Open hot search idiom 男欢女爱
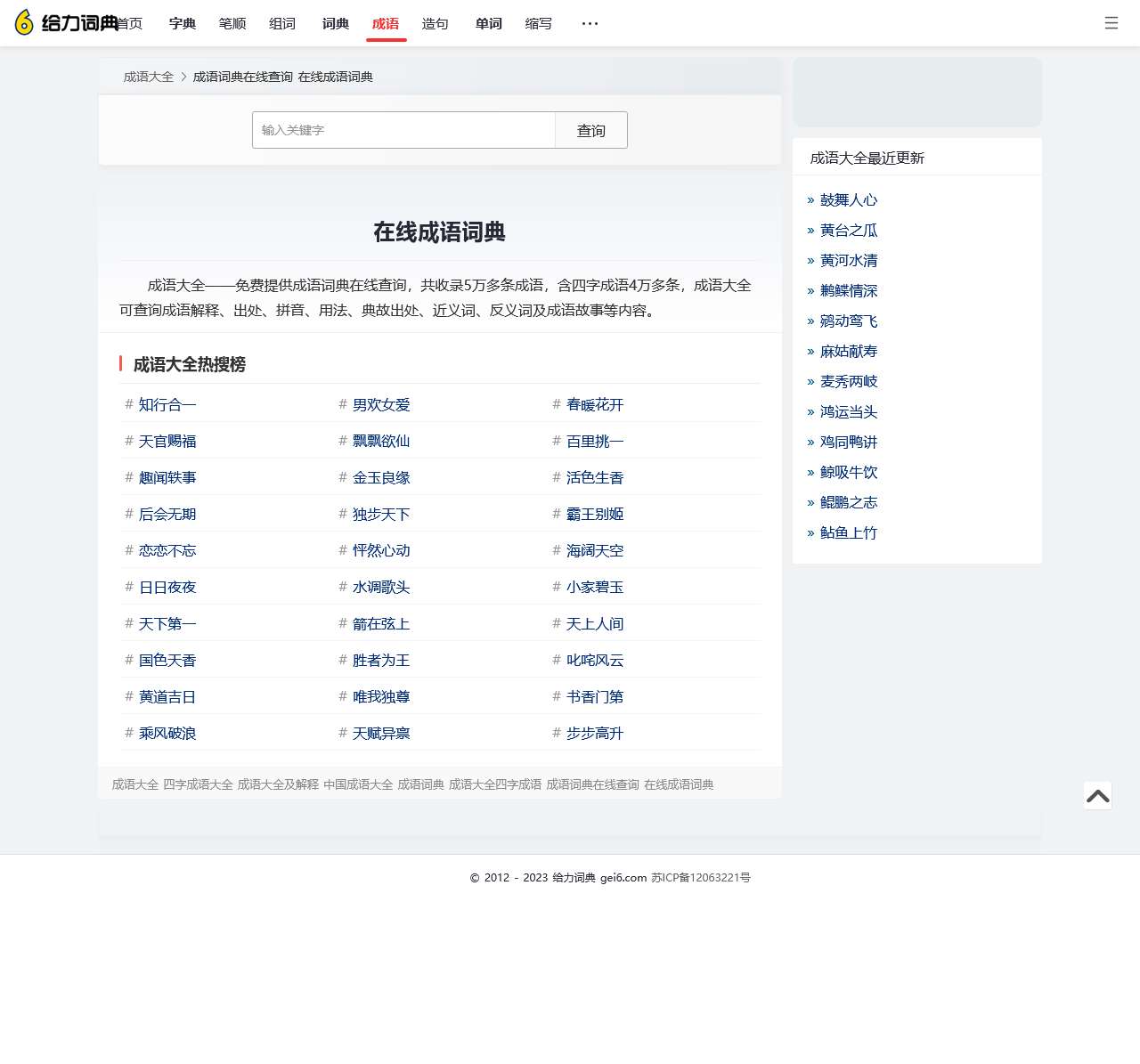Screen dimensions: 1140x1064 (x=381, y=404)
